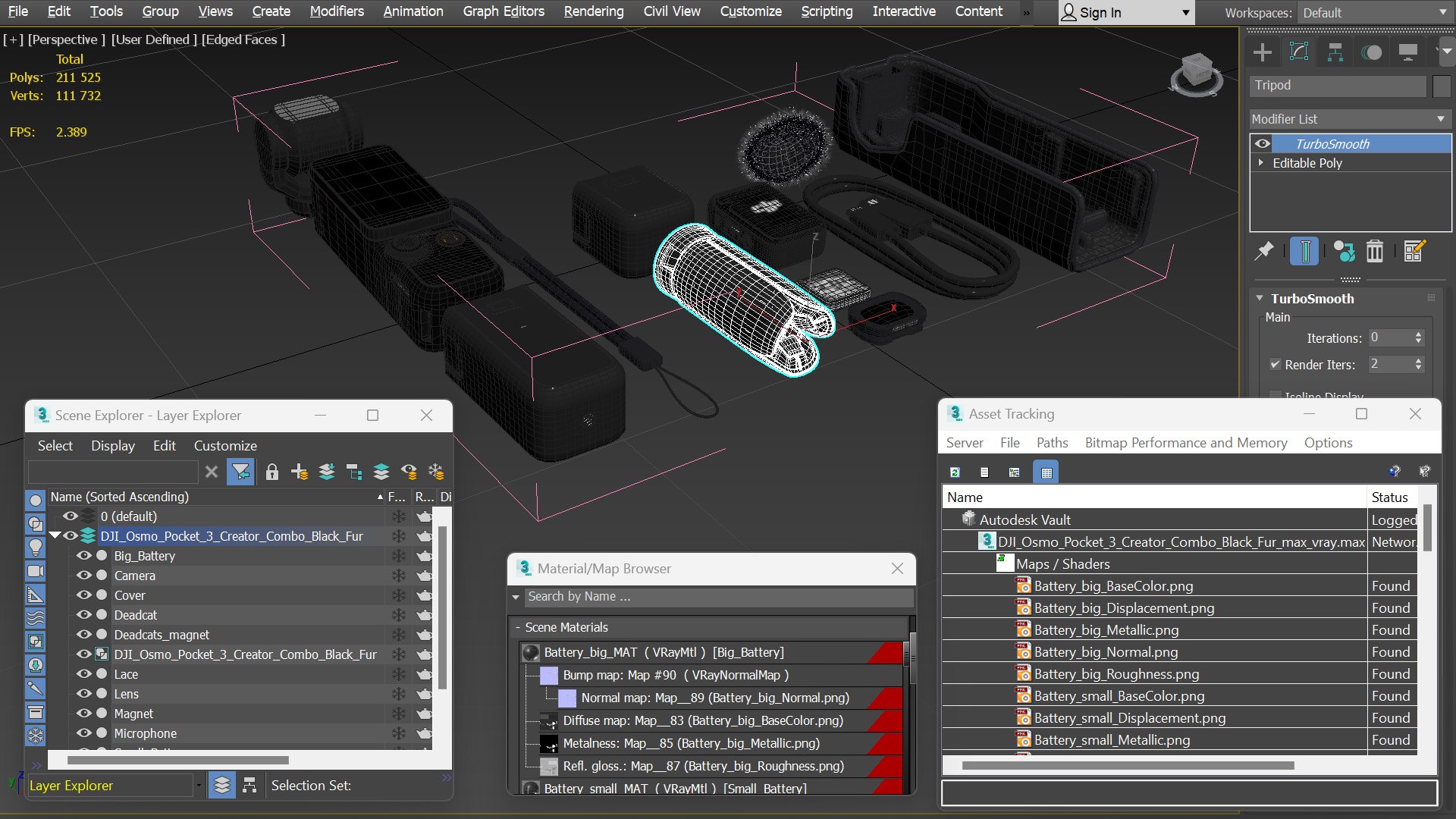Clear the Scene Explorer search with the X
This screenshot has height=819, width=1456.
(212, 472)
